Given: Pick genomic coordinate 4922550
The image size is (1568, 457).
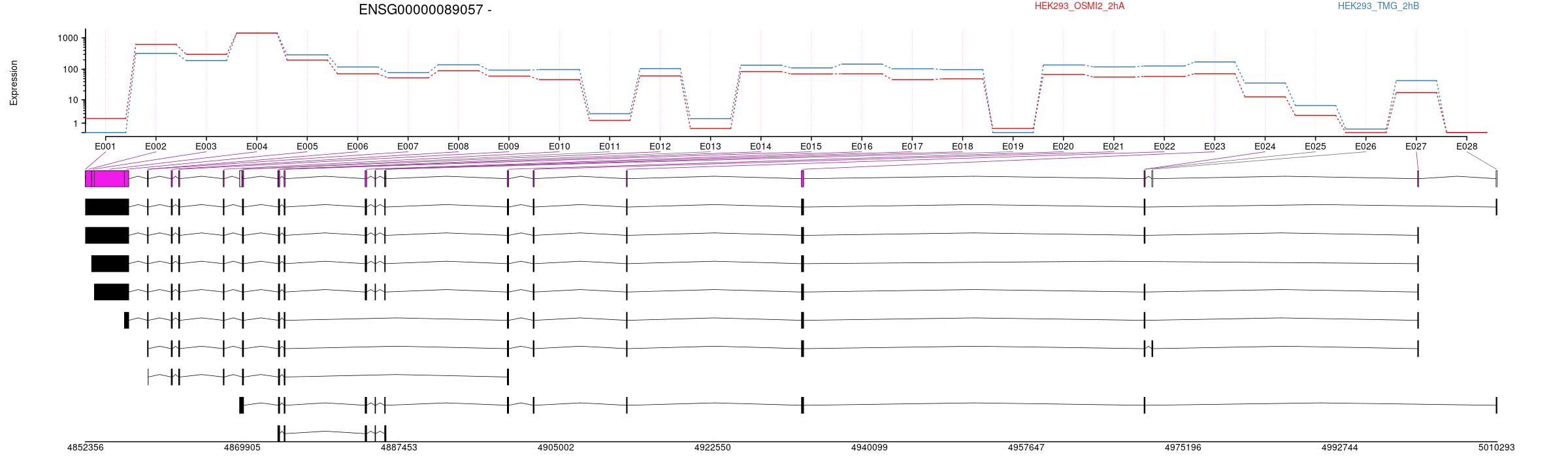Looking at the screenshot, I should (713, 448).
